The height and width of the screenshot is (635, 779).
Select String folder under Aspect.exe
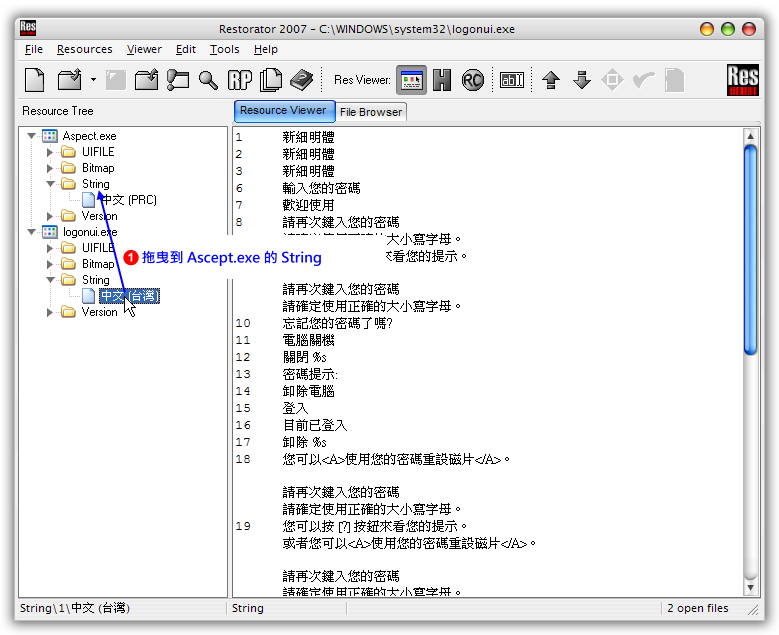96,184
